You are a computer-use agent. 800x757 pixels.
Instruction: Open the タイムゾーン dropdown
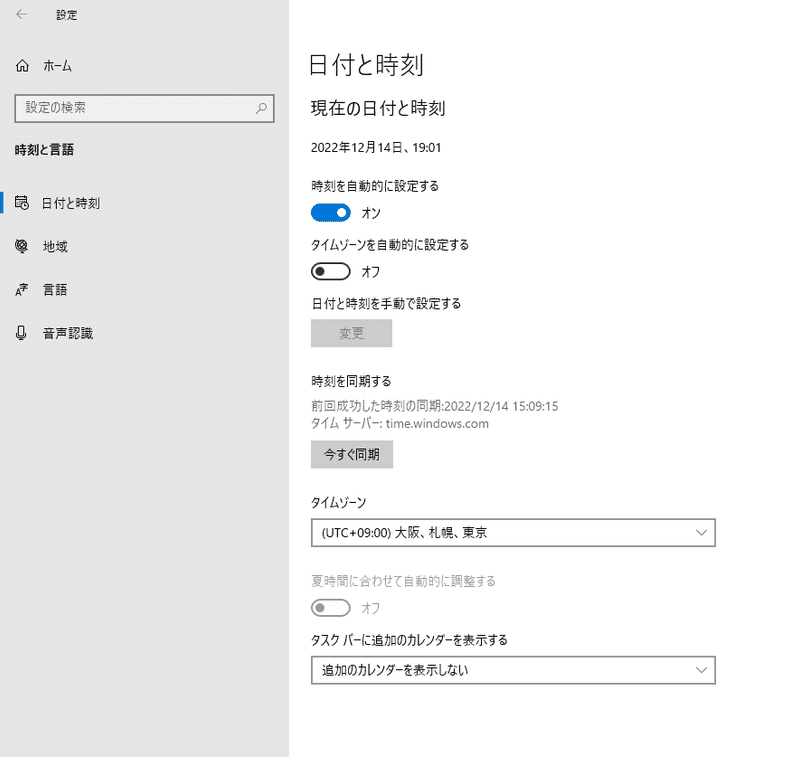[513, 533]
